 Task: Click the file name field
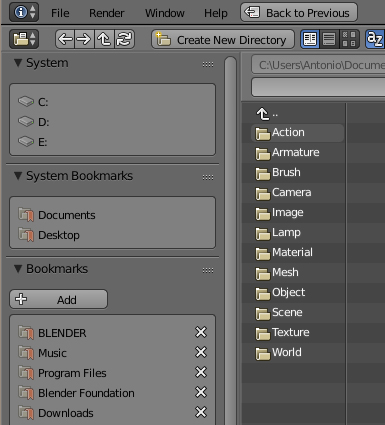pyautogui.click(x=318, y=87)
